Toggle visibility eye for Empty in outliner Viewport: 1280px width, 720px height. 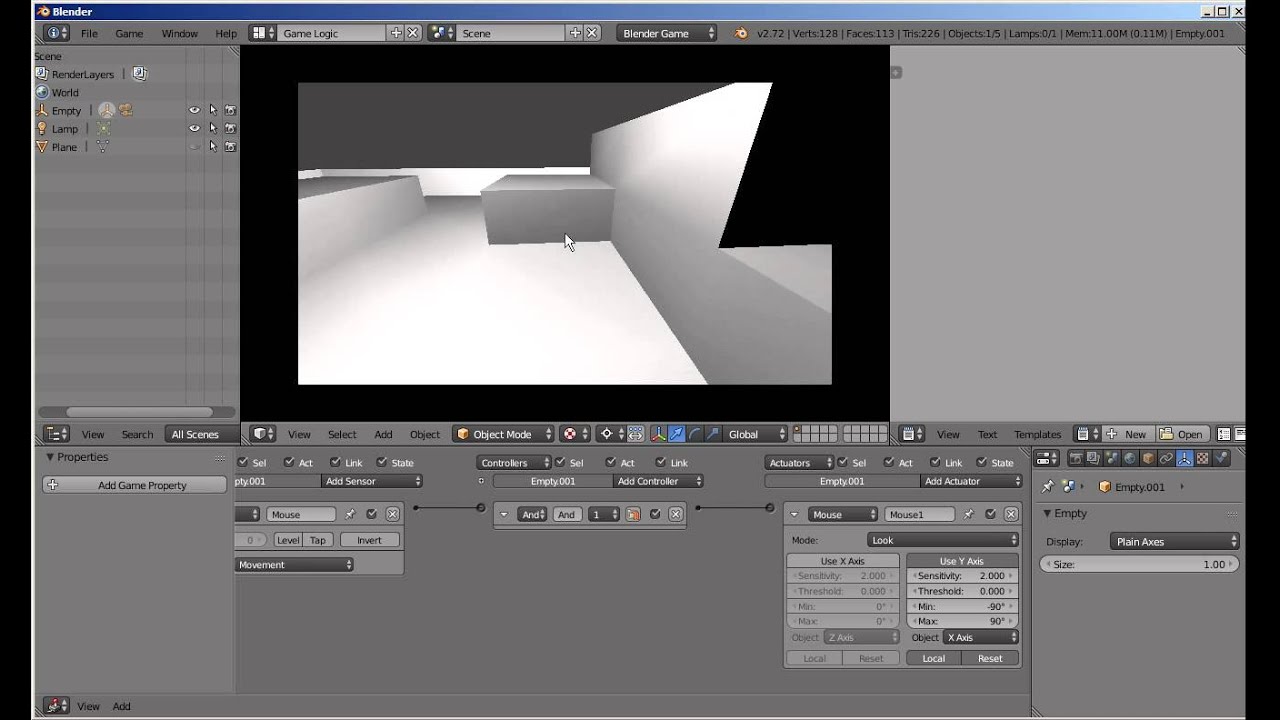pyautogui.click(x=194, y=110)
